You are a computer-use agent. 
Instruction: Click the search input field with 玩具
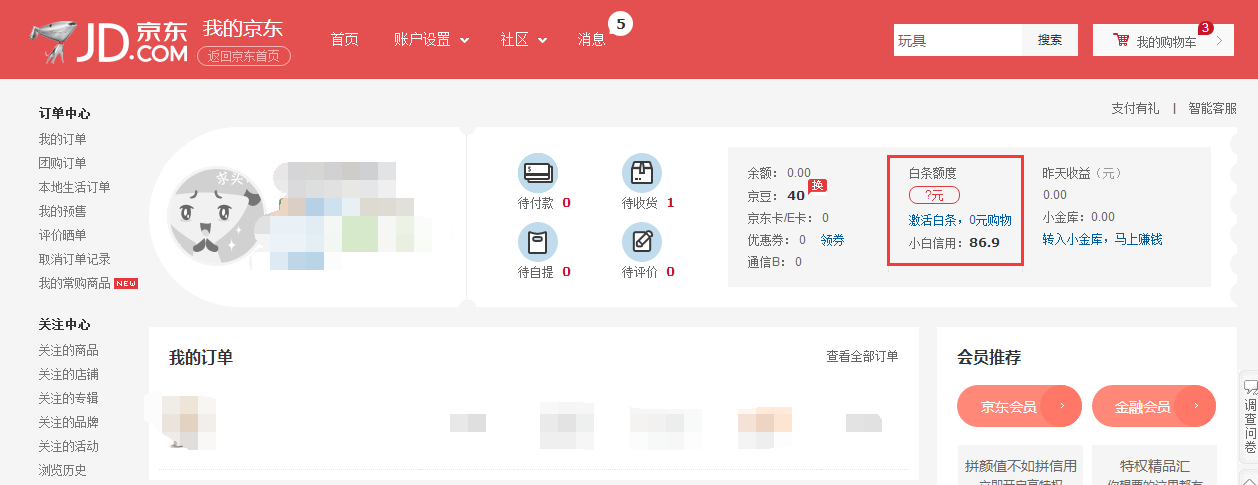coord(958,40)
